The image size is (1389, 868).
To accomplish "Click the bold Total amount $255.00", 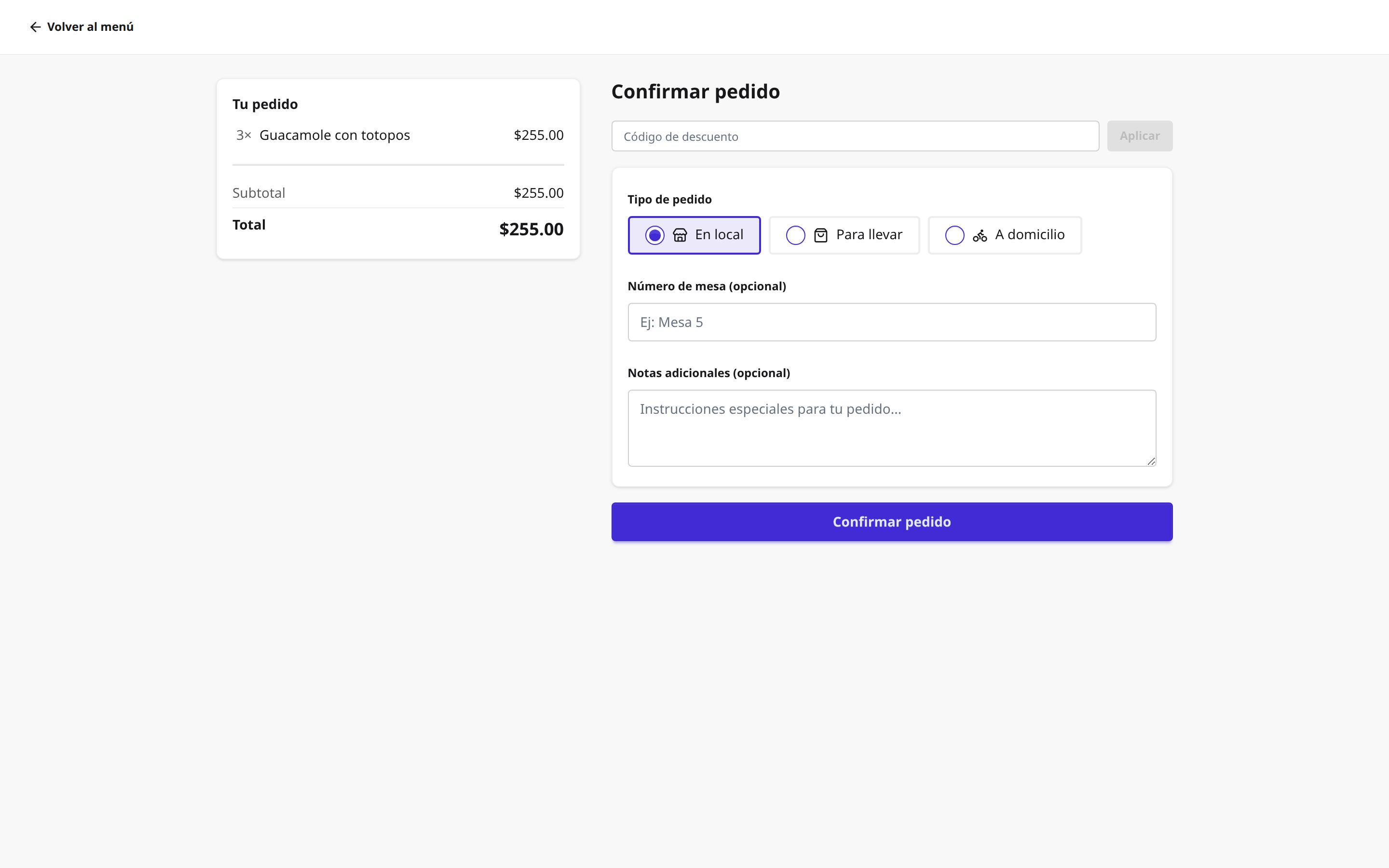I will pos(531,229).
